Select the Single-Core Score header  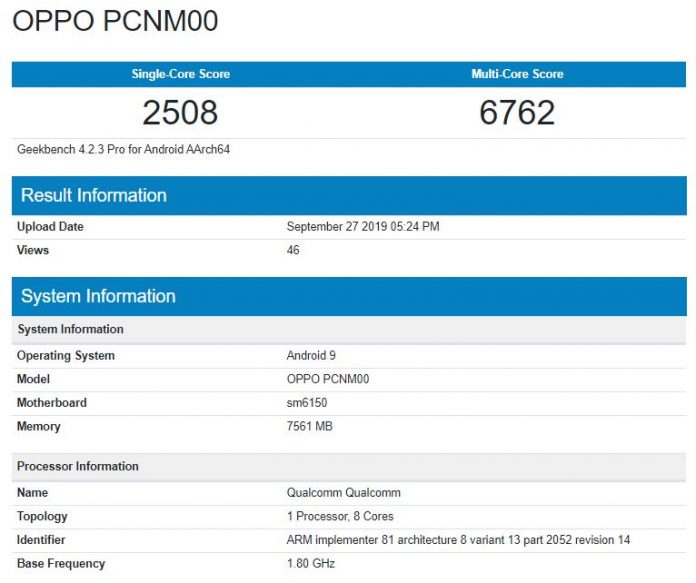pyautogui.click(x=180, y=74)
